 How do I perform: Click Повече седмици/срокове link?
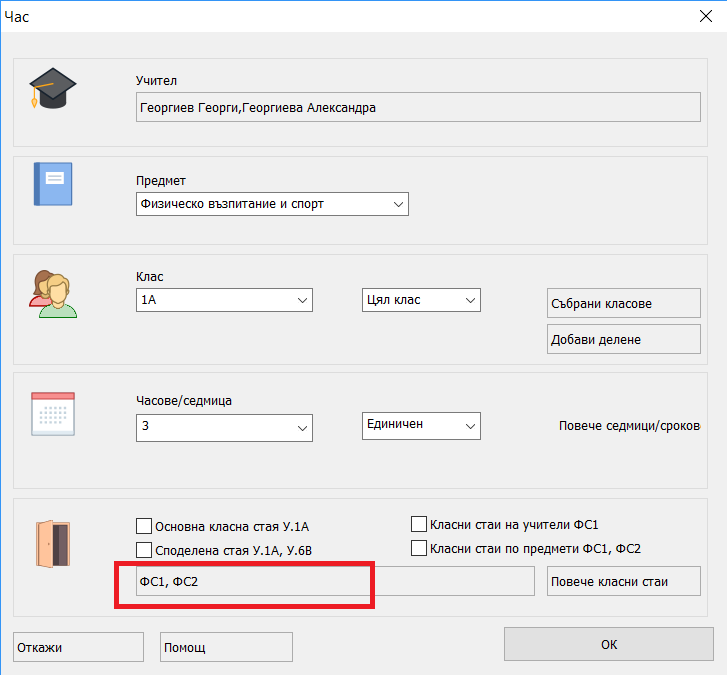pyautogui.click(x=630, y=425)
